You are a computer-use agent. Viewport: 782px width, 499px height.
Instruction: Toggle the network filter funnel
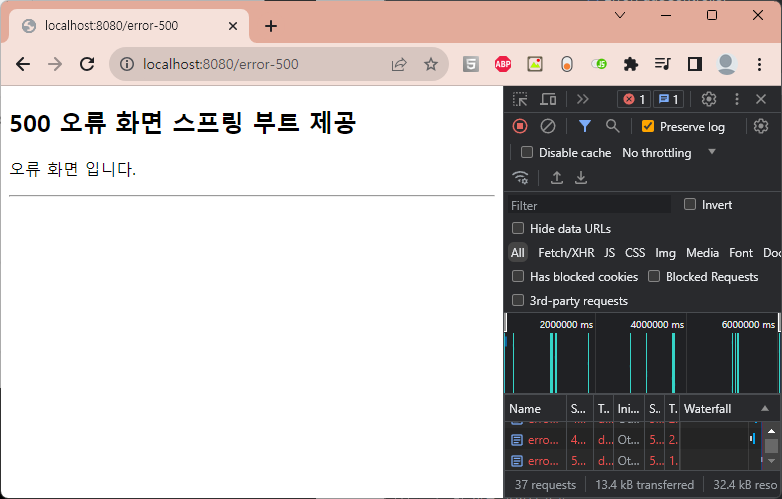click(585, 127)
